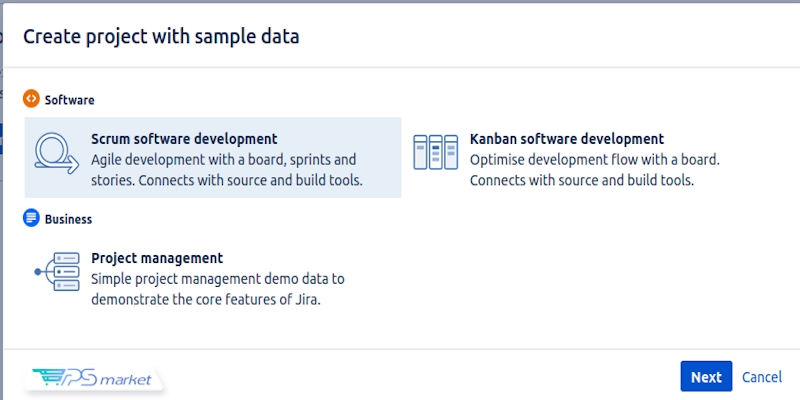Click the Project management demo data description
Screen dimensions: 800x400
pos(218,289)
